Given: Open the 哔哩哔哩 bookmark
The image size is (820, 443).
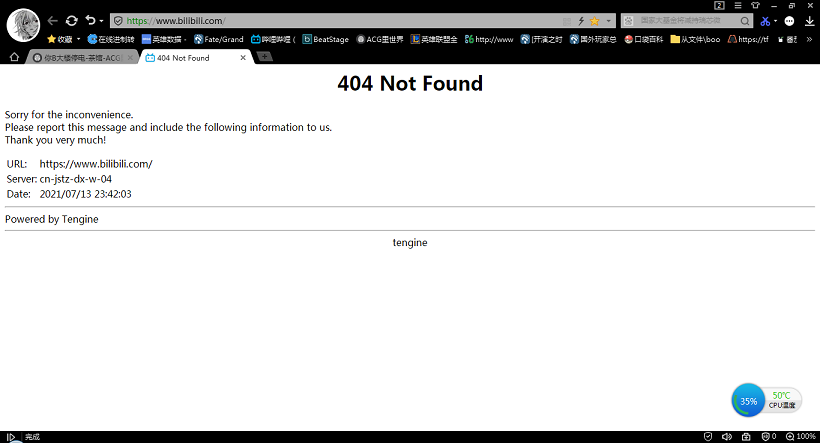Looking at the screenshot, I should 273,39.
